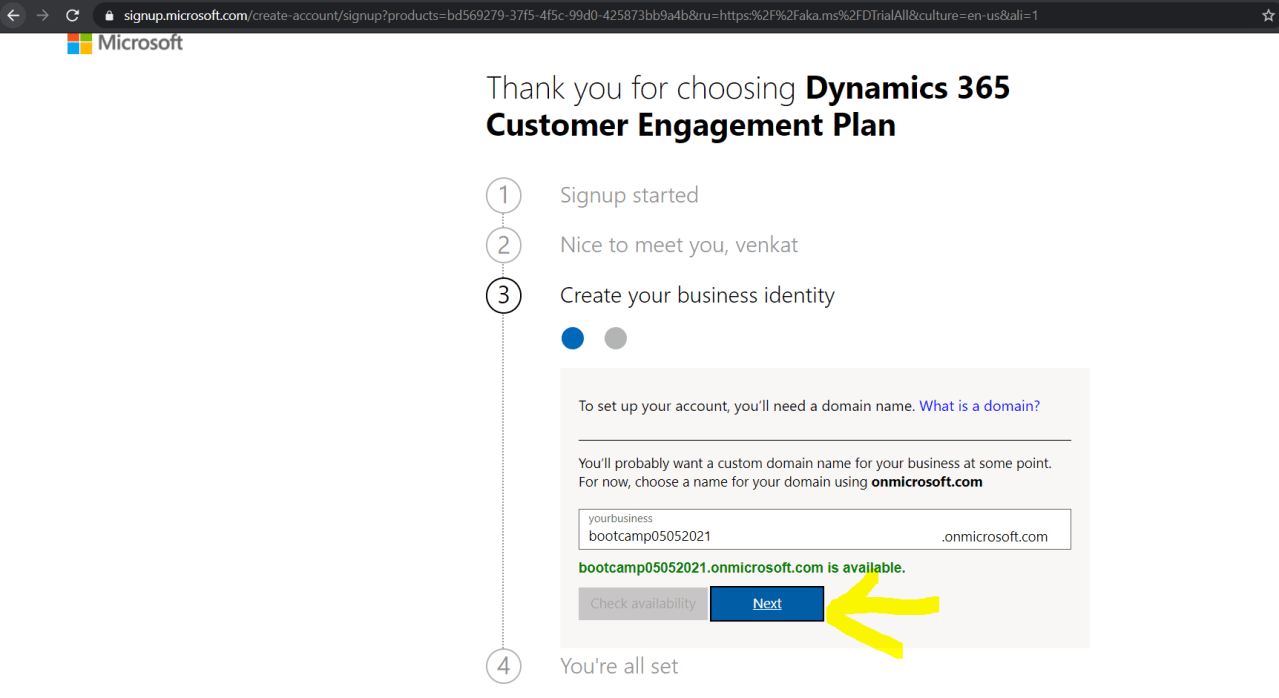Click the gray second progress dot

click(616, 338)
